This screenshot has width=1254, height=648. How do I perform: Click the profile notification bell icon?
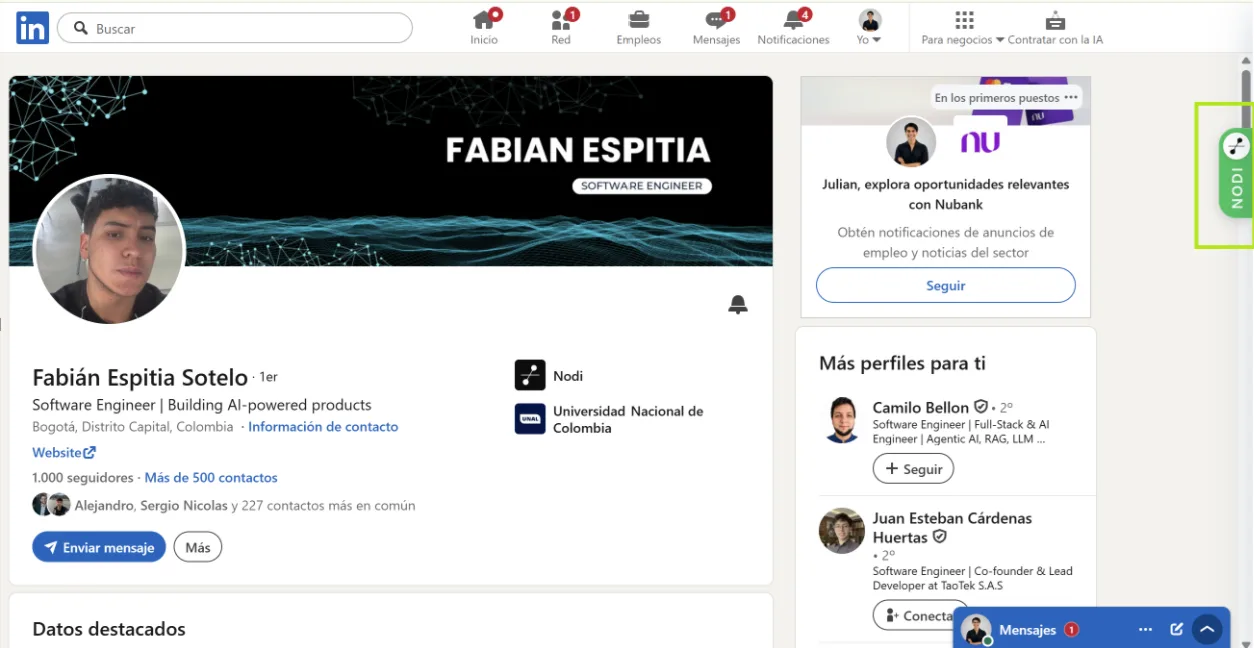click(738, 304)
